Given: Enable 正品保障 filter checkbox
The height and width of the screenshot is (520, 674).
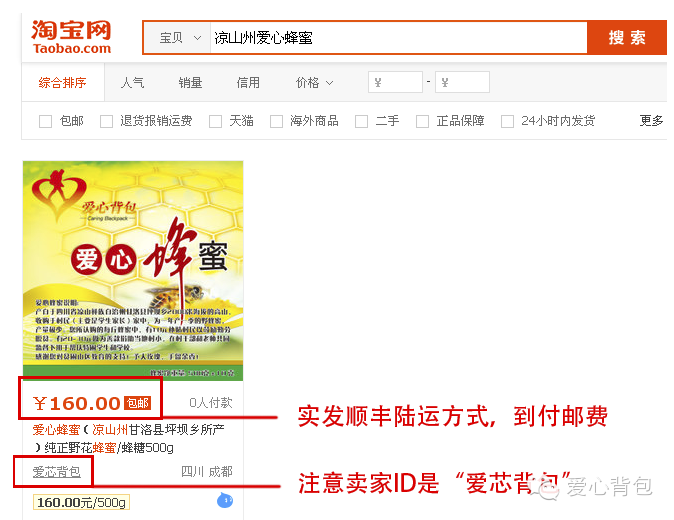Looking at the screenshot, I should pyautogui.click(x=423, y=122).
